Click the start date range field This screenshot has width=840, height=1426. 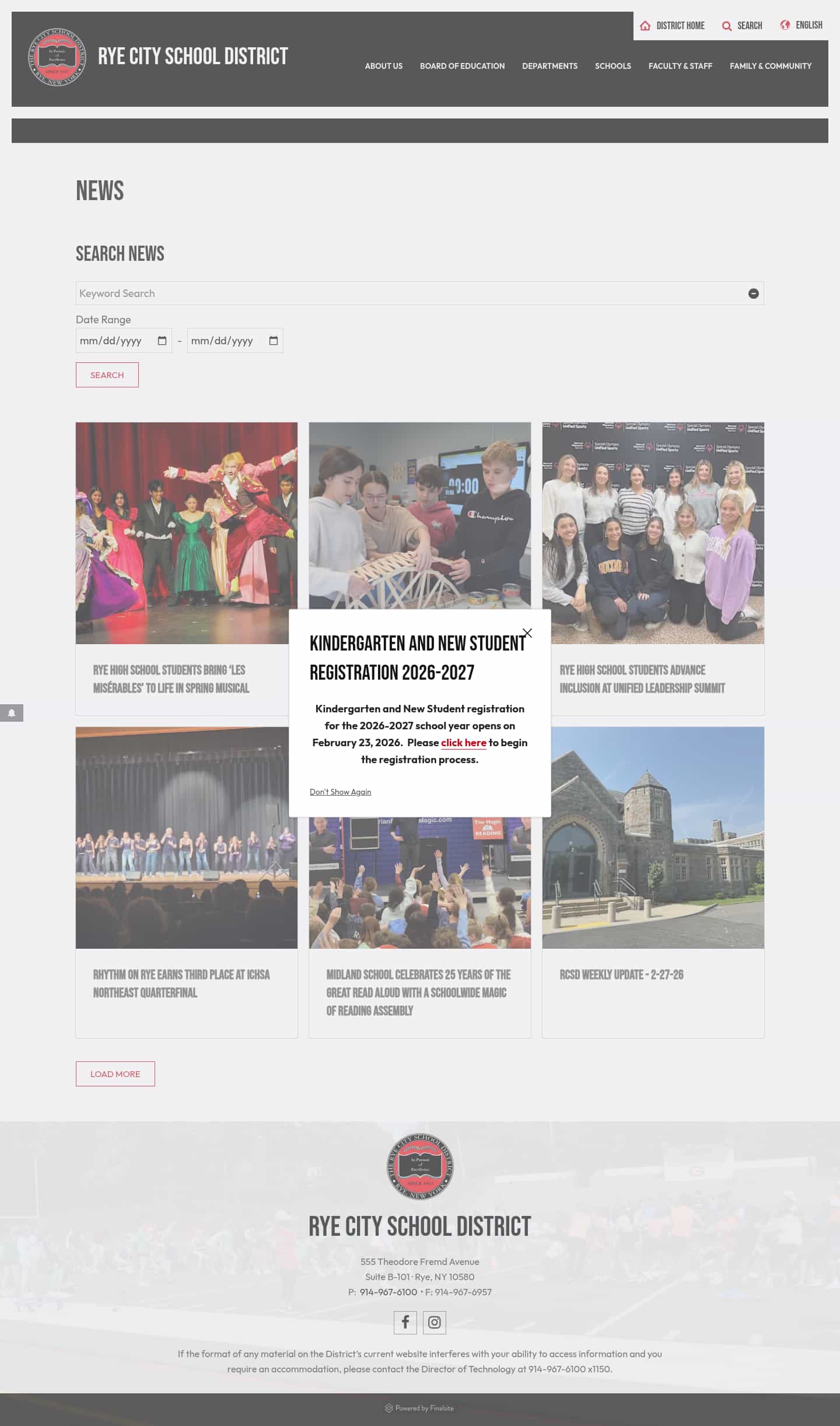coord(124,341)
